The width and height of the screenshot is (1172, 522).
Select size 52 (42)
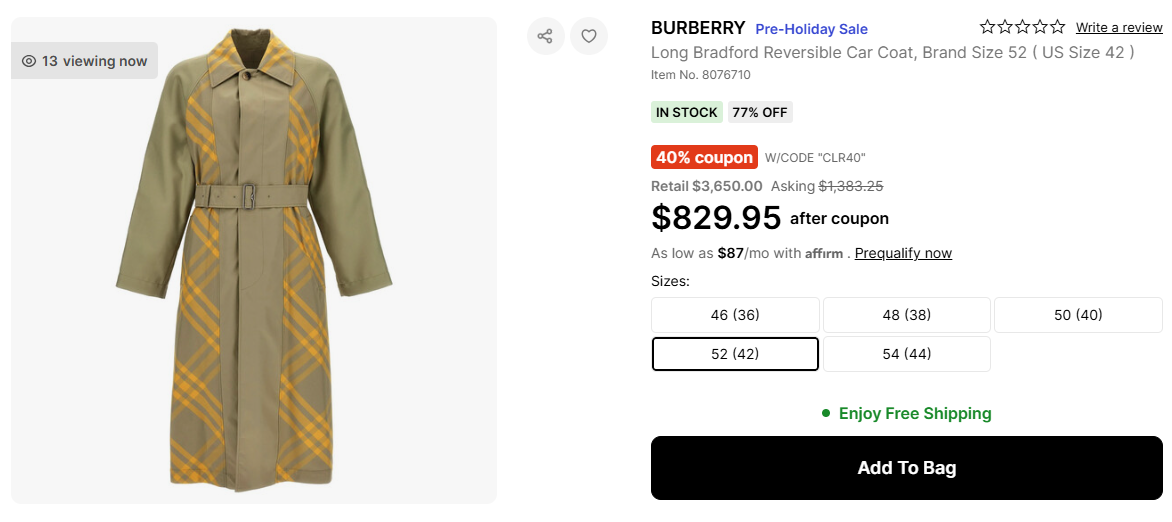(735, 354)
